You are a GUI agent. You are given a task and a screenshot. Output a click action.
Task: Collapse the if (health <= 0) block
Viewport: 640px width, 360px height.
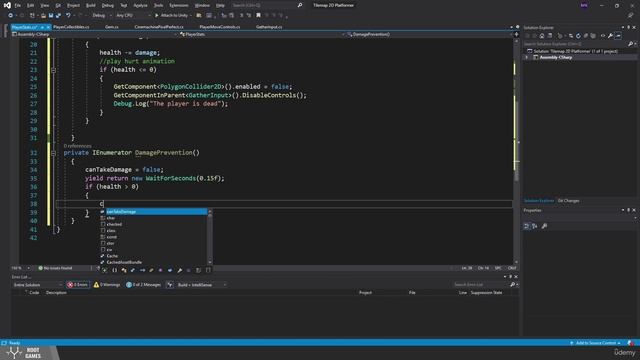pyautogui.click(x=53, y=70)
